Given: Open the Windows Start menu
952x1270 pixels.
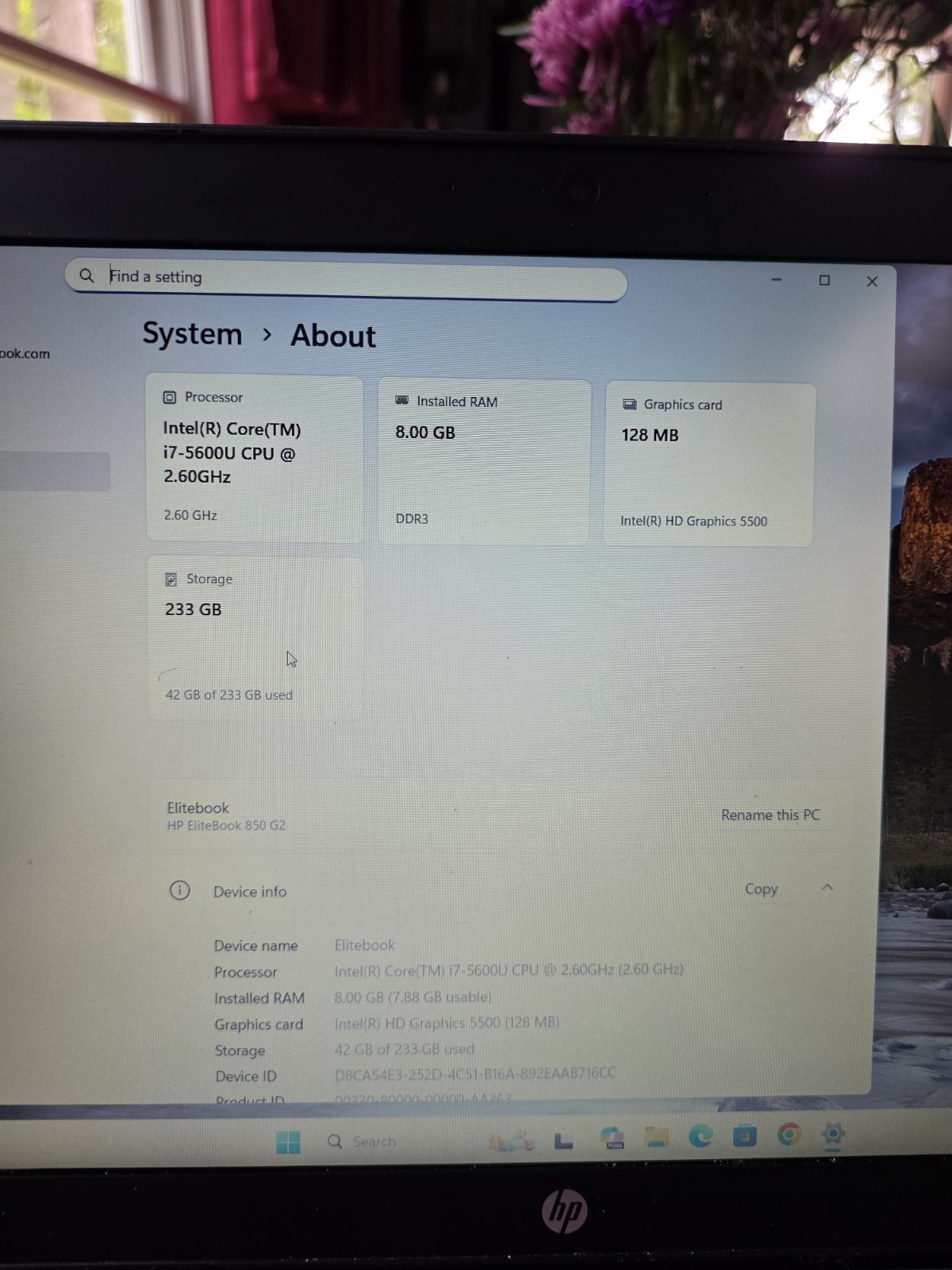Looking at the screenshot, I should pos(288,1142).
